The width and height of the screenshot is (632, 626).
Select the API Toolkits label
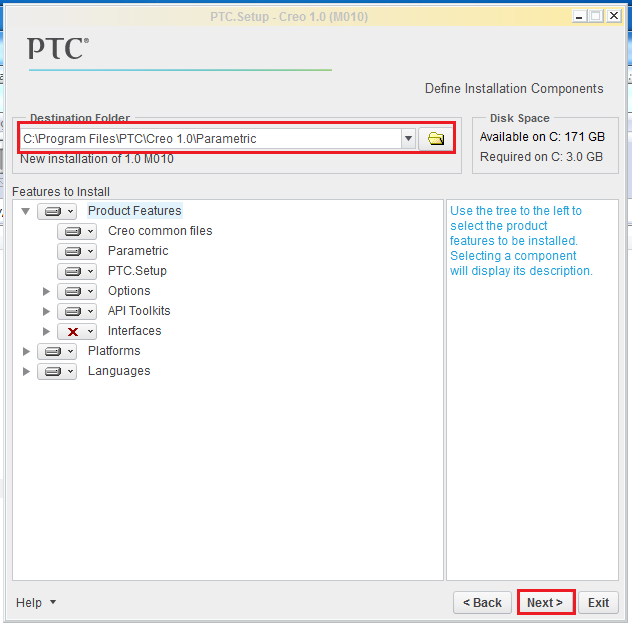click(139, 311)
